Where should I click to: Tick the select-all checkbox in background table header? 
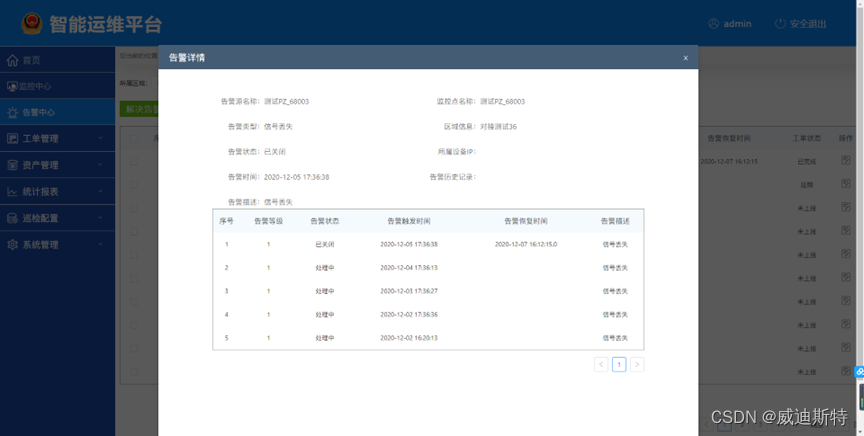click(134, 138)
